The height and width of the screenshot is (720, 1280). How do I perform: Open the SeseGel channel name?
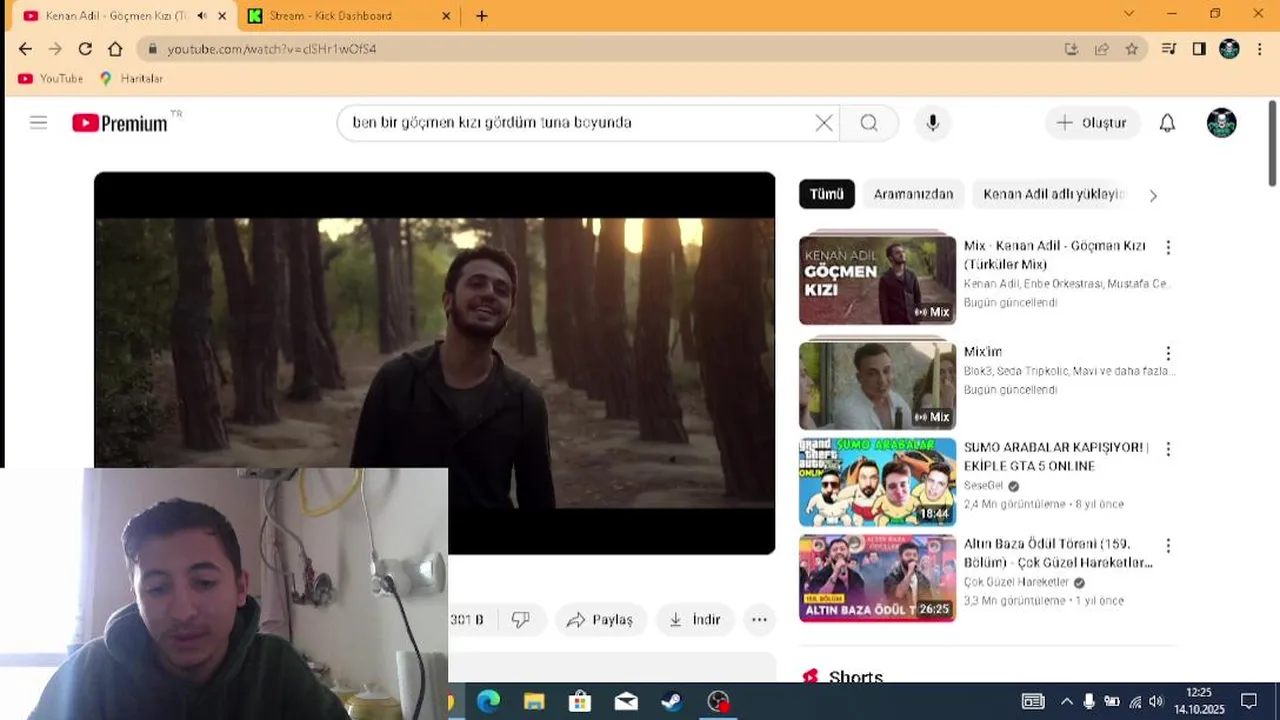pos(984,486)
